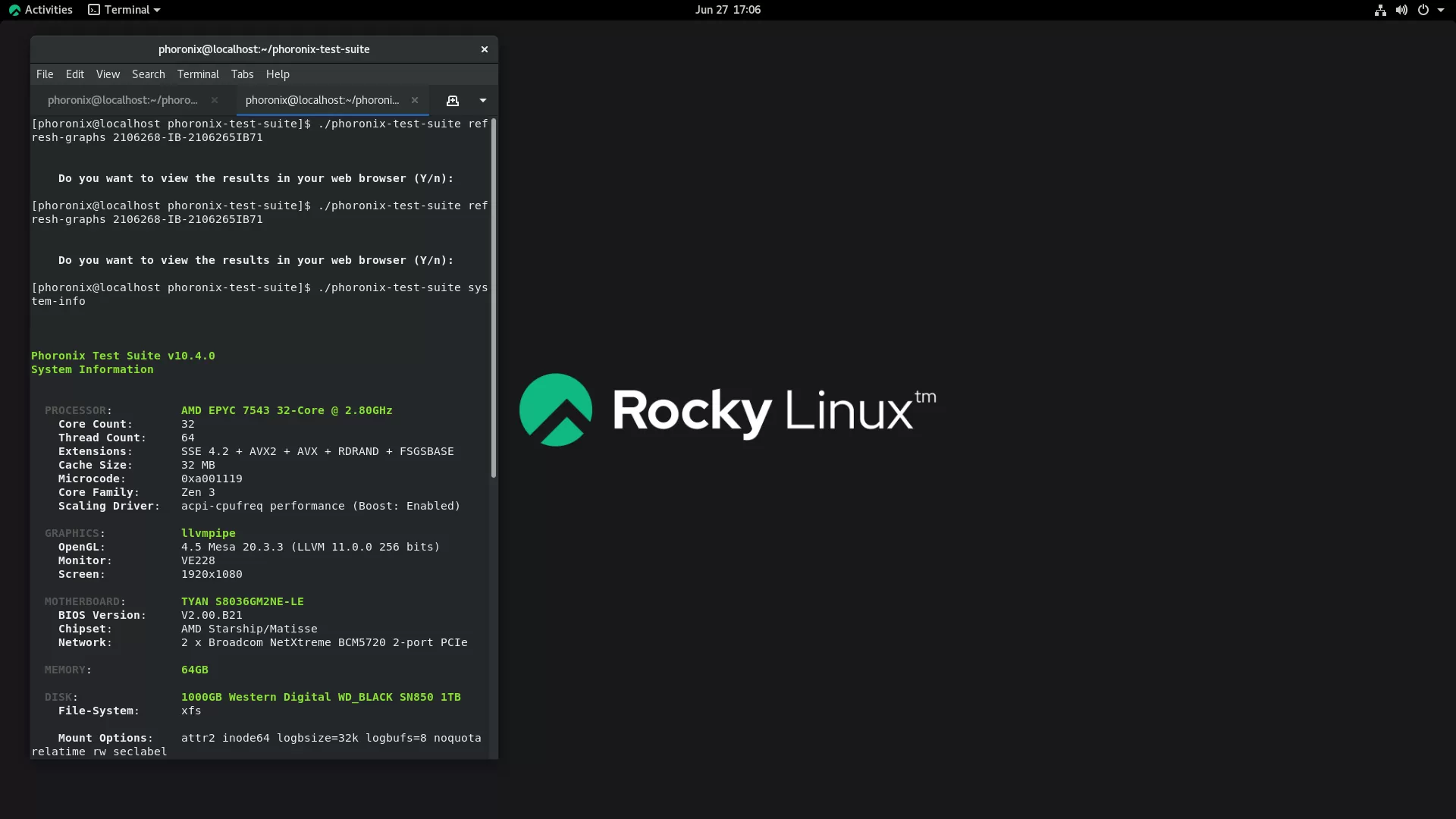This screenshot has height=819, width=1456.
Task: Open the File menu
Action: pos(44,74)
